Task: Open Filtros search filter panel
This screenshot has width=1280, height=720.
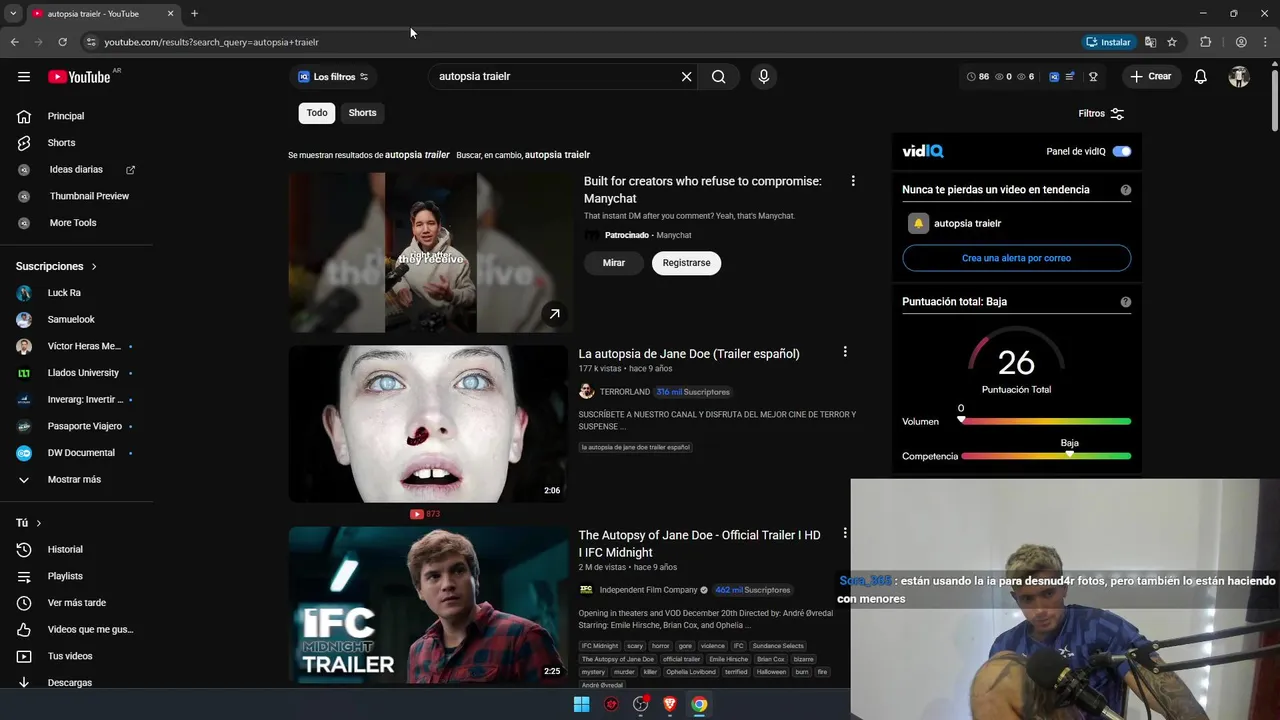Action: pyautogui.click(x=1101, y=114)
